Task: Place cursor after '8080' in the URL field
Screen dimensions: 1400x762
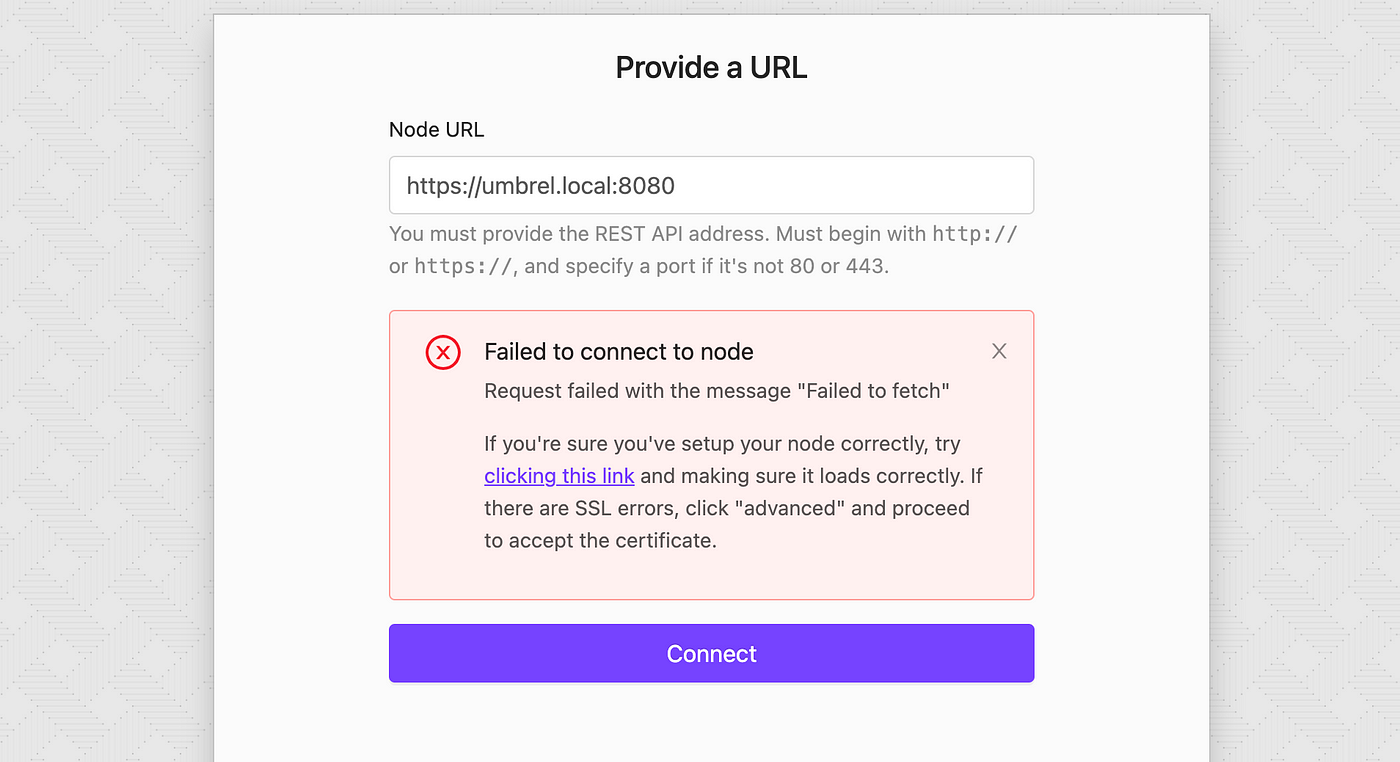Action: tap(677, 185)
